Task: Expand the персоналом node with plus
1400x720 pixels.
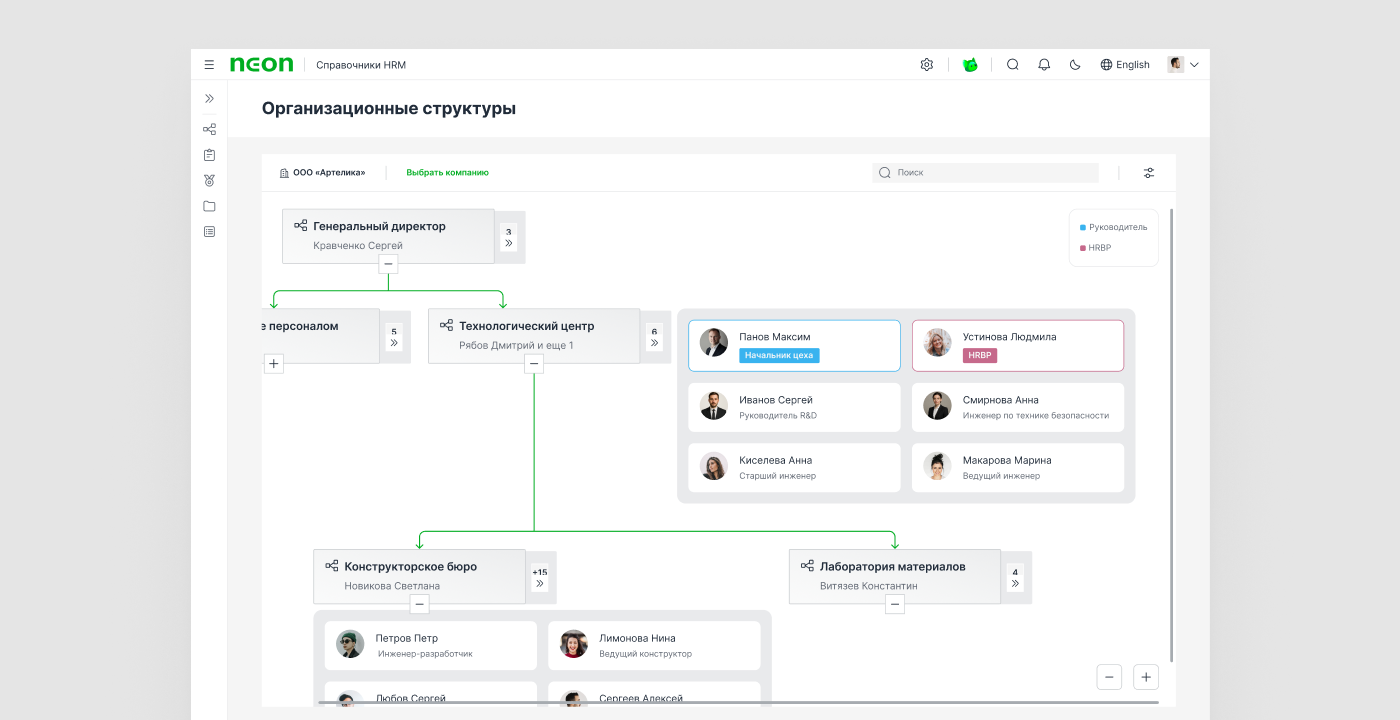Action: (274, 364)
